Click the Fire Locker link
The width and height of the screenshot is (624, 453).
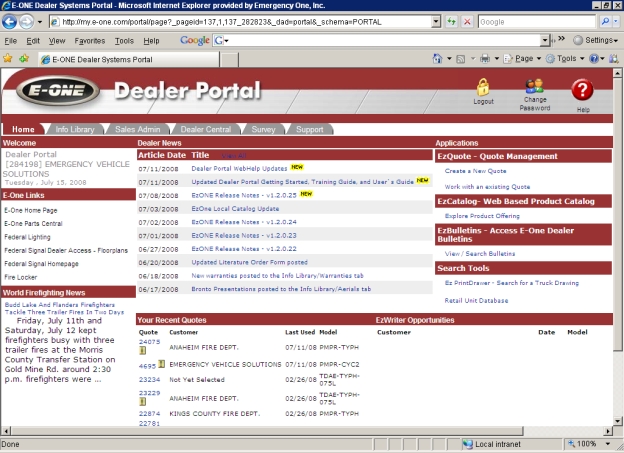point(21,277)
